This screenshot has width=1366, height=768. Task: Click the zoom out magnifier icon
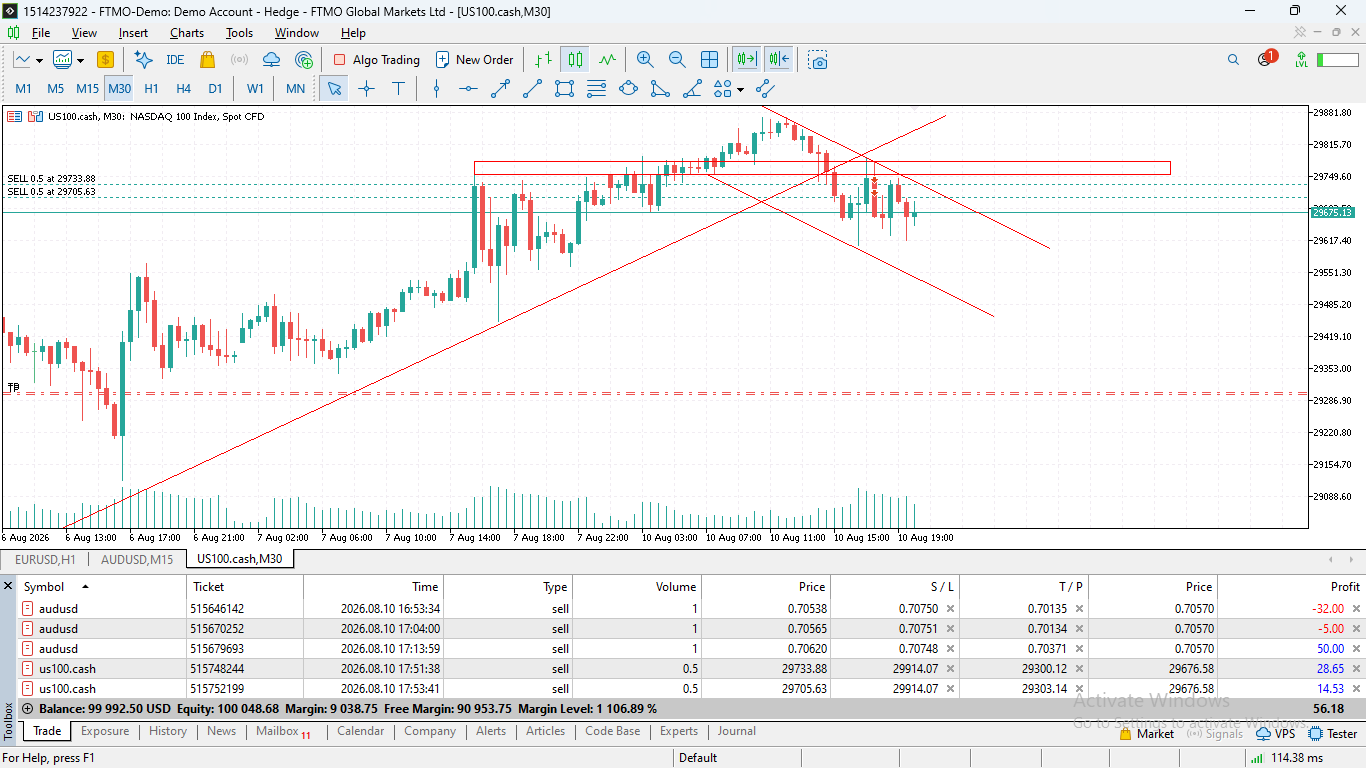point(677,60)
